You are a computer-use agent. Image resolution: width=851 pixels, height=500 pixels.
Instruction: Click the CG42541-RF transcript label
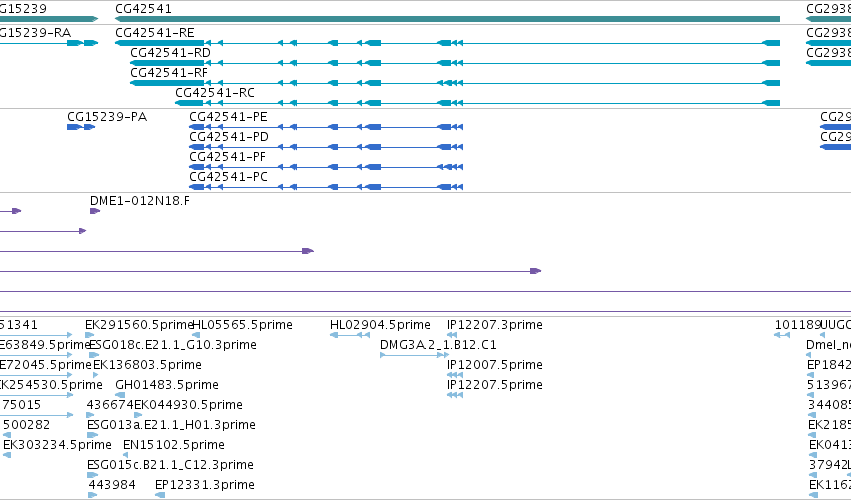(169, 73)
